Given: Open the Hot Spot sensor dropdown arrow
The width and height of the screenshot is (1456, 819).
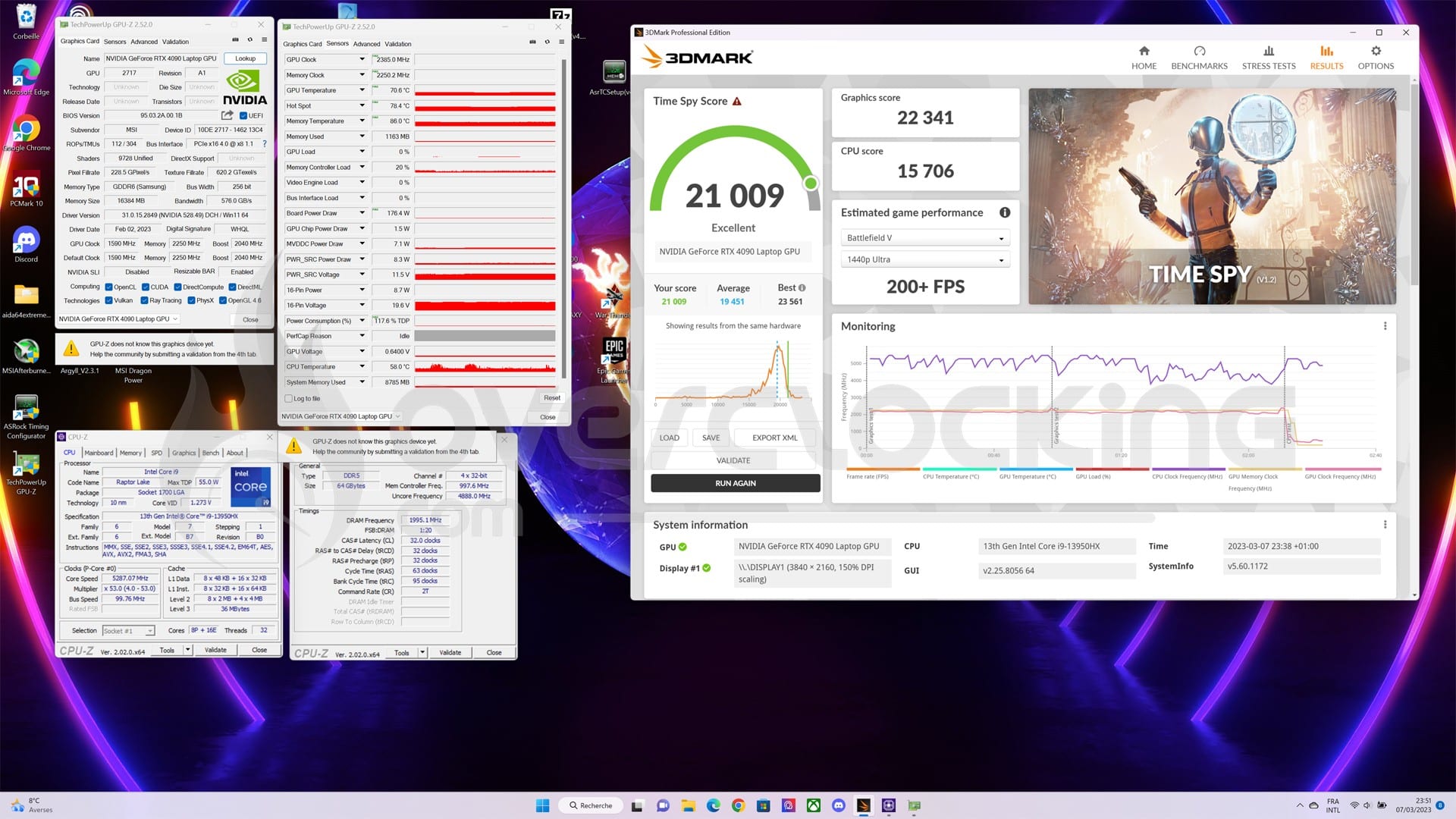Looking at the screenshot, I should point(362,105).
